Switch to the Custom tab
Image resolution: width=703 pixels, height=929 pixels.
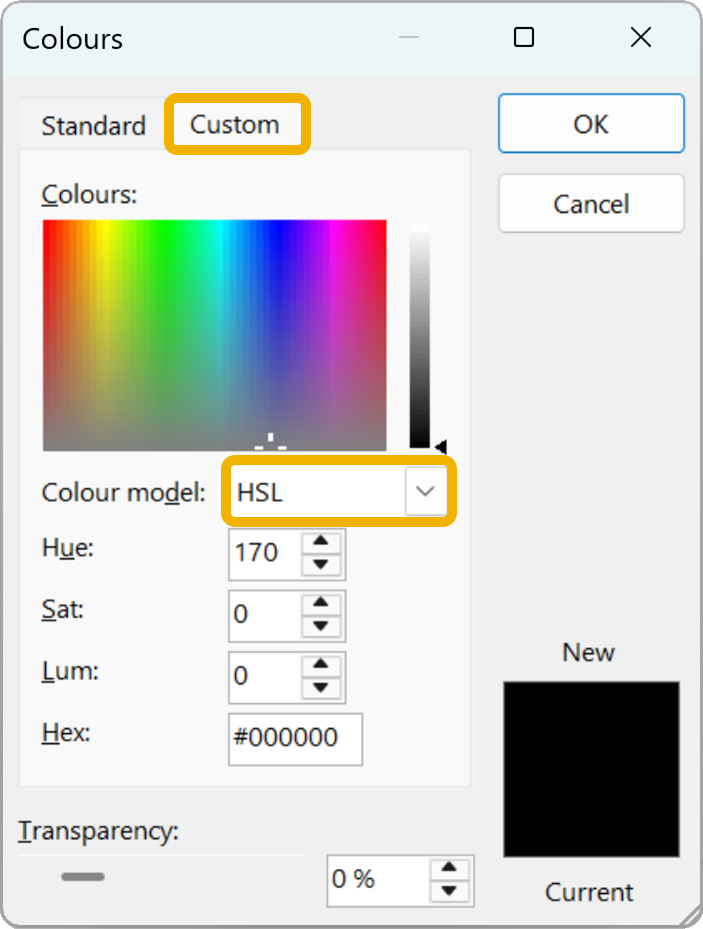[x=235, y=124]
